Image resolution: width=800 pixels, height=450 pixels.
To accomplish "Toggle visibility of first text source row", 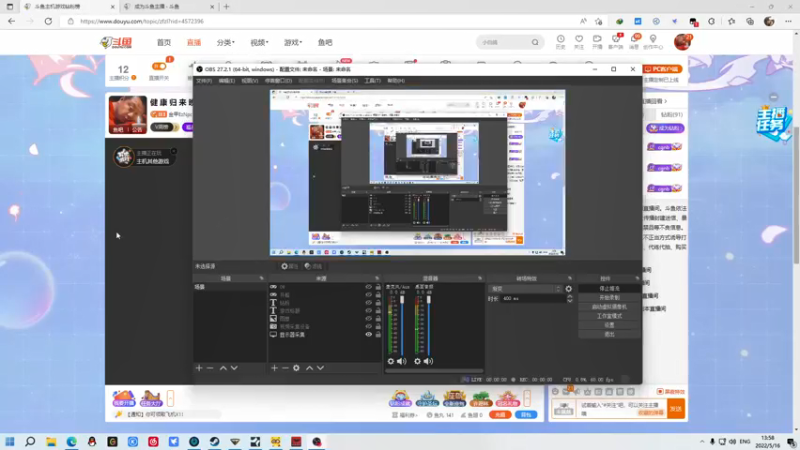I will [368, 303].
